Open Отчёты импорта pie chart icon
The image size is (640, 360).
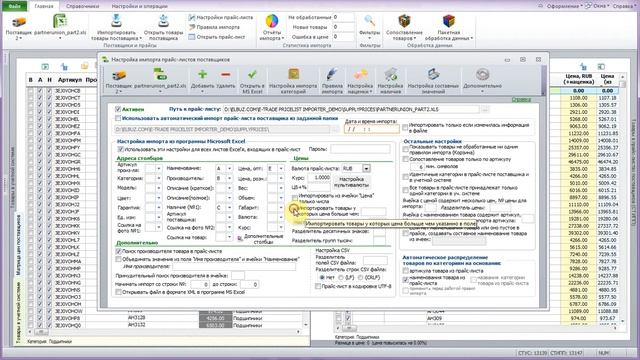coord(272,21)
